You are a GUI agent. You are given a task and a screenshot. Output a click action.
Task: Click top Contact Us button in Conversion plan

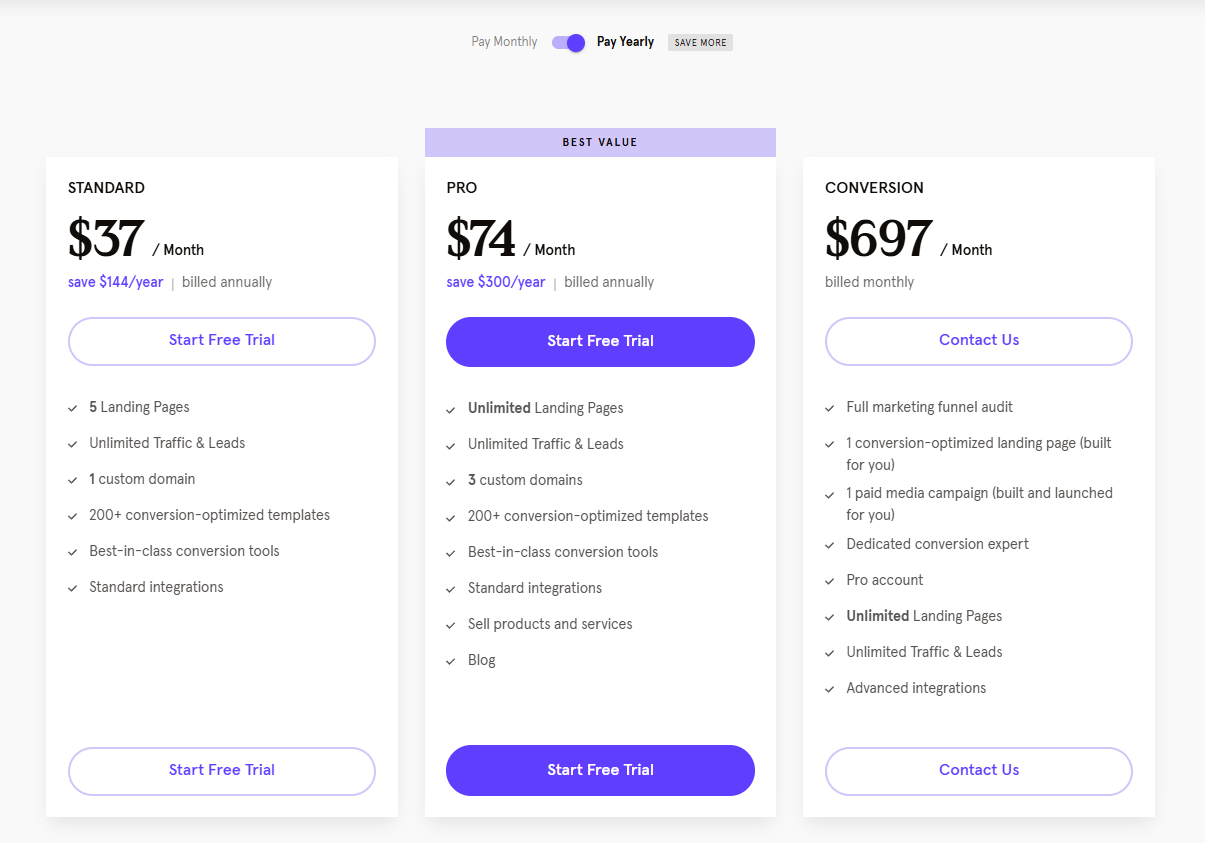pyautogui.click(x=979, y=341)
